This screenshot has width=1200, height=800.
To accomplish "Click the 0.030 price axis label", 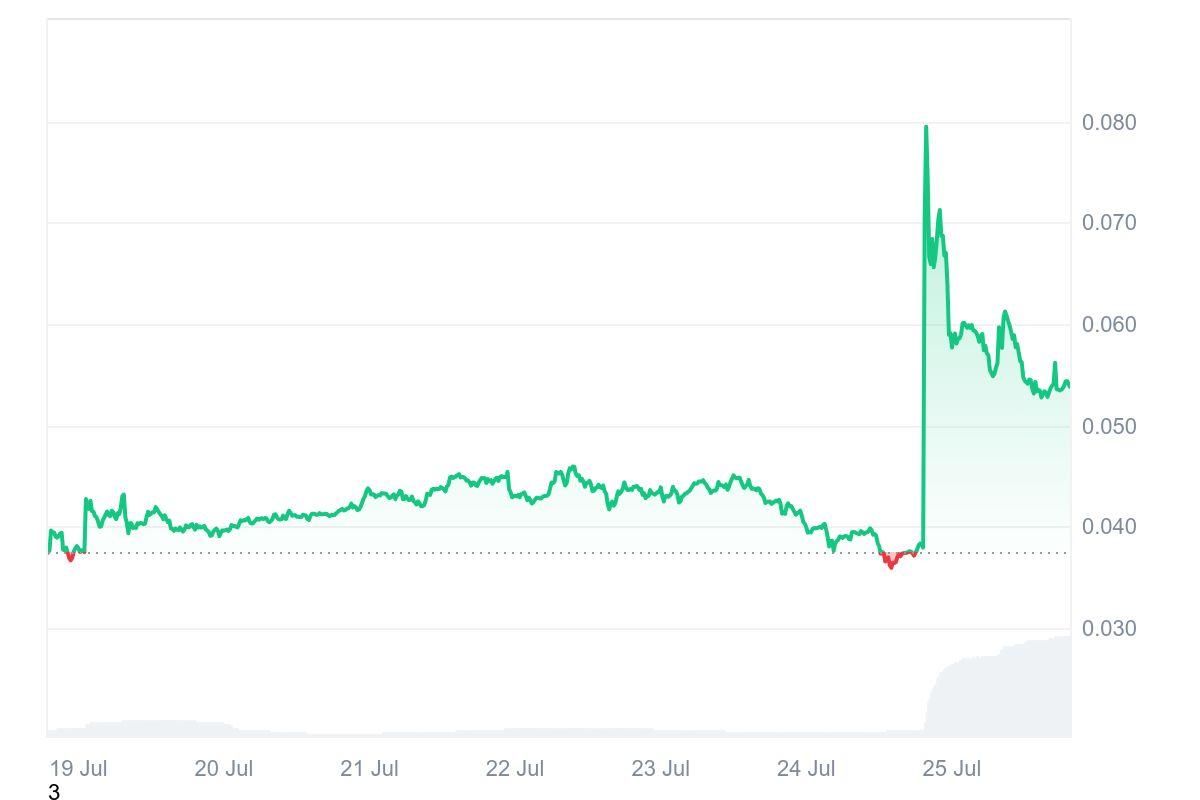I will coord(1109,629).
